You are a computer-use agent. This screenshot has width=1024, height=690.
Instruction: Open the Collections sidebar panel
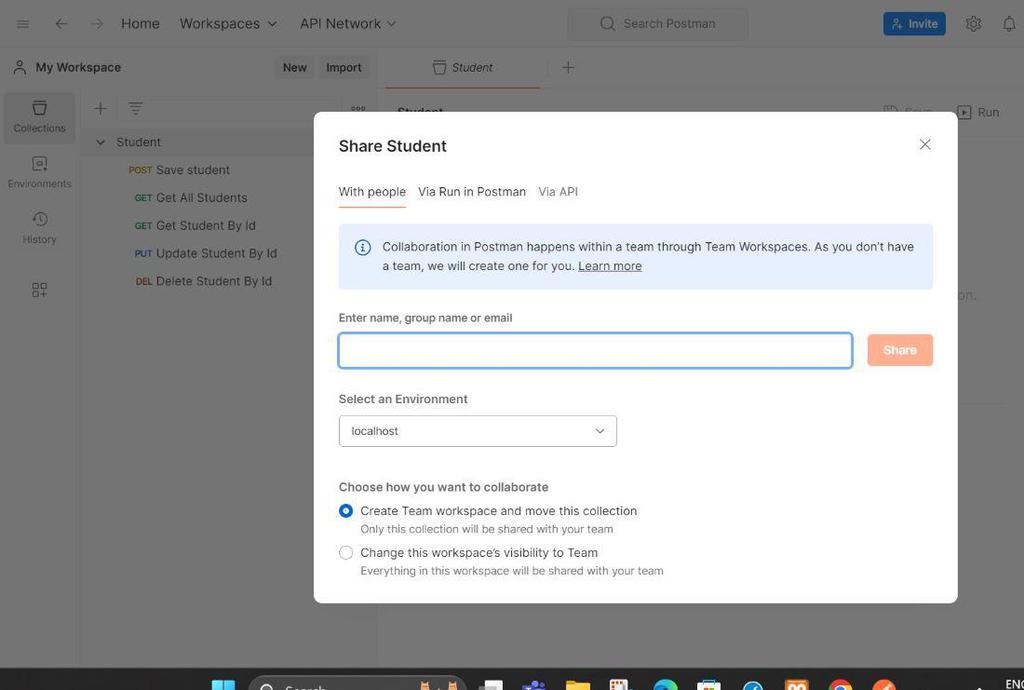(39, 116)
